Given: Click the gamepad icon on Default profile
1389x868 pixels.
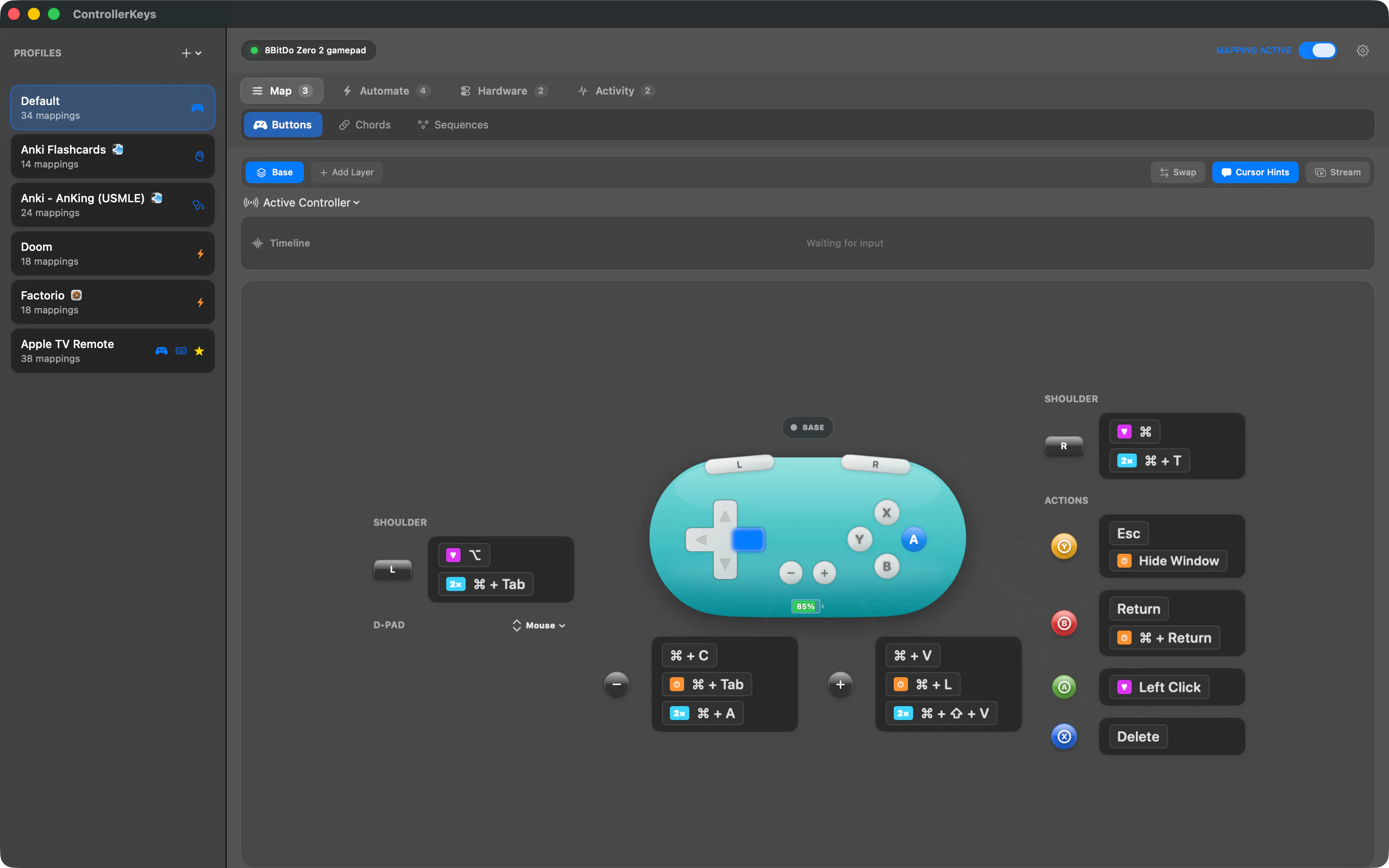Looking at the screenshot, I should (x=197, y=108).
